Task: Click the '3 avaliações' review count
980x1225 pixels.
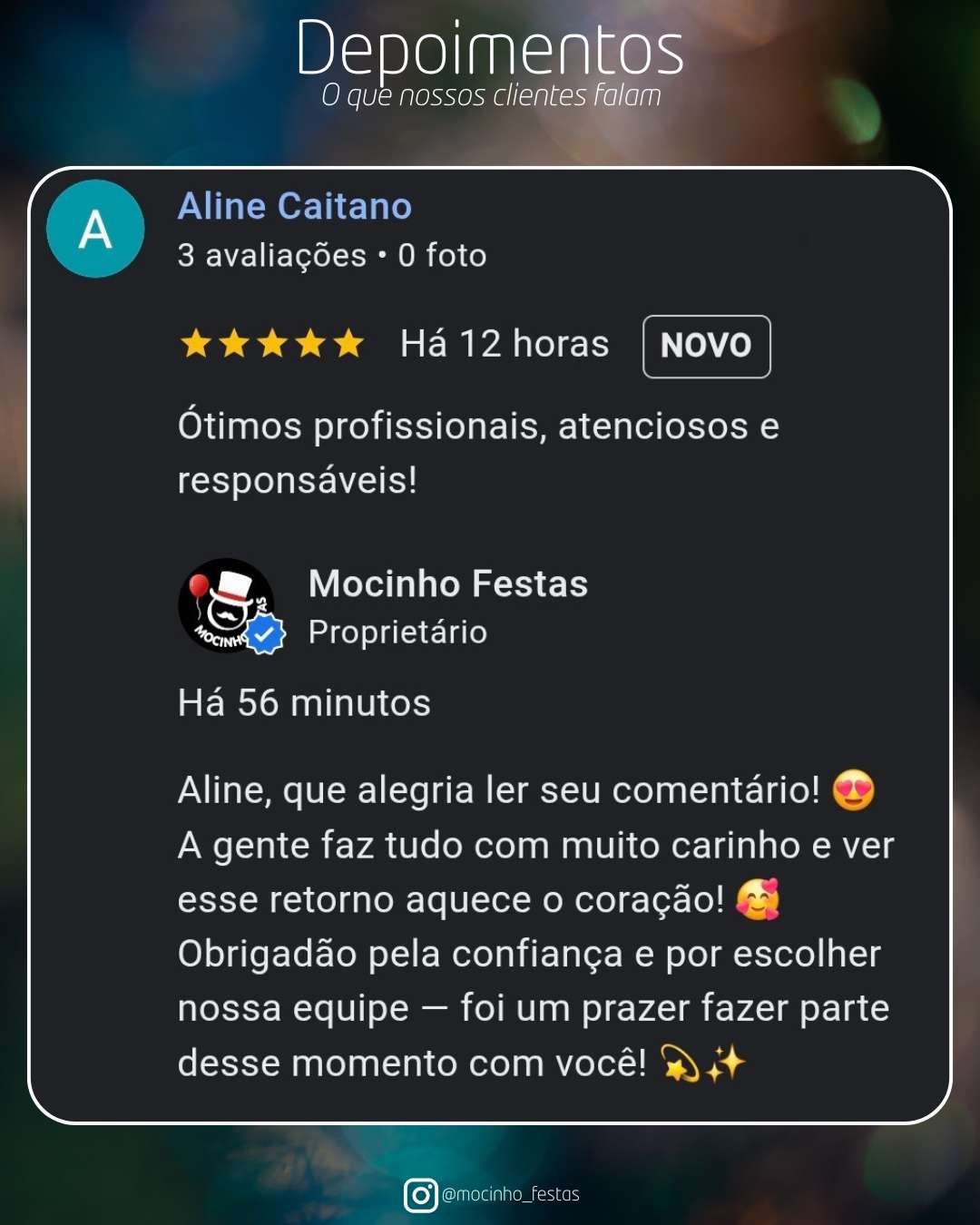Action: (272, 255)
